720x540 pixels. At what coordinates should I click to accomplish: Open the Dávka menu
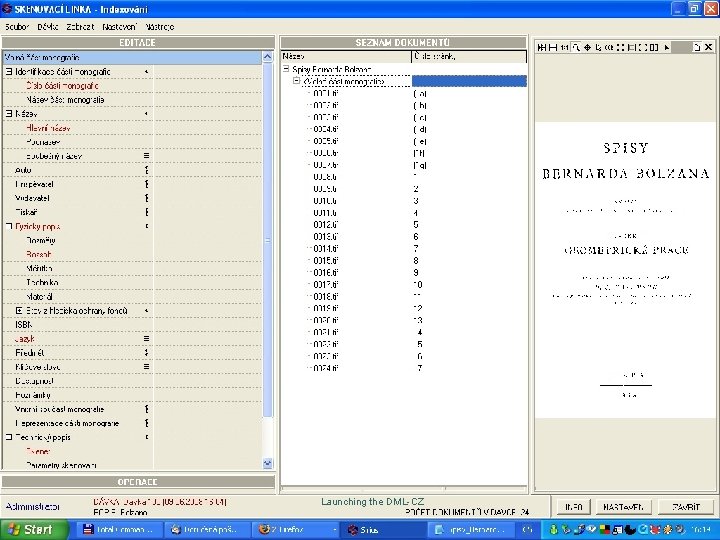click(47, 27)
